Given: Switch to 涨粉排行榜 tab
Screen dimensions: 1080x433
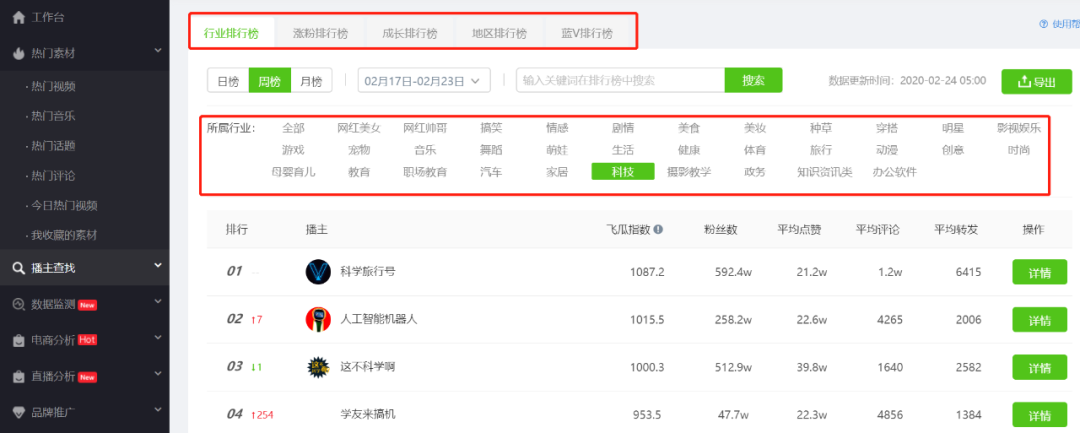Looking at the screenshot, I should (x=320, y=33).
